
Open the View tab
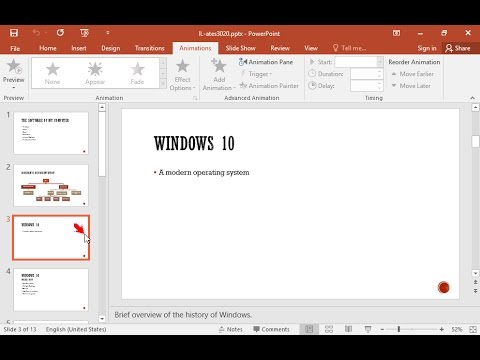pos(311,48)
